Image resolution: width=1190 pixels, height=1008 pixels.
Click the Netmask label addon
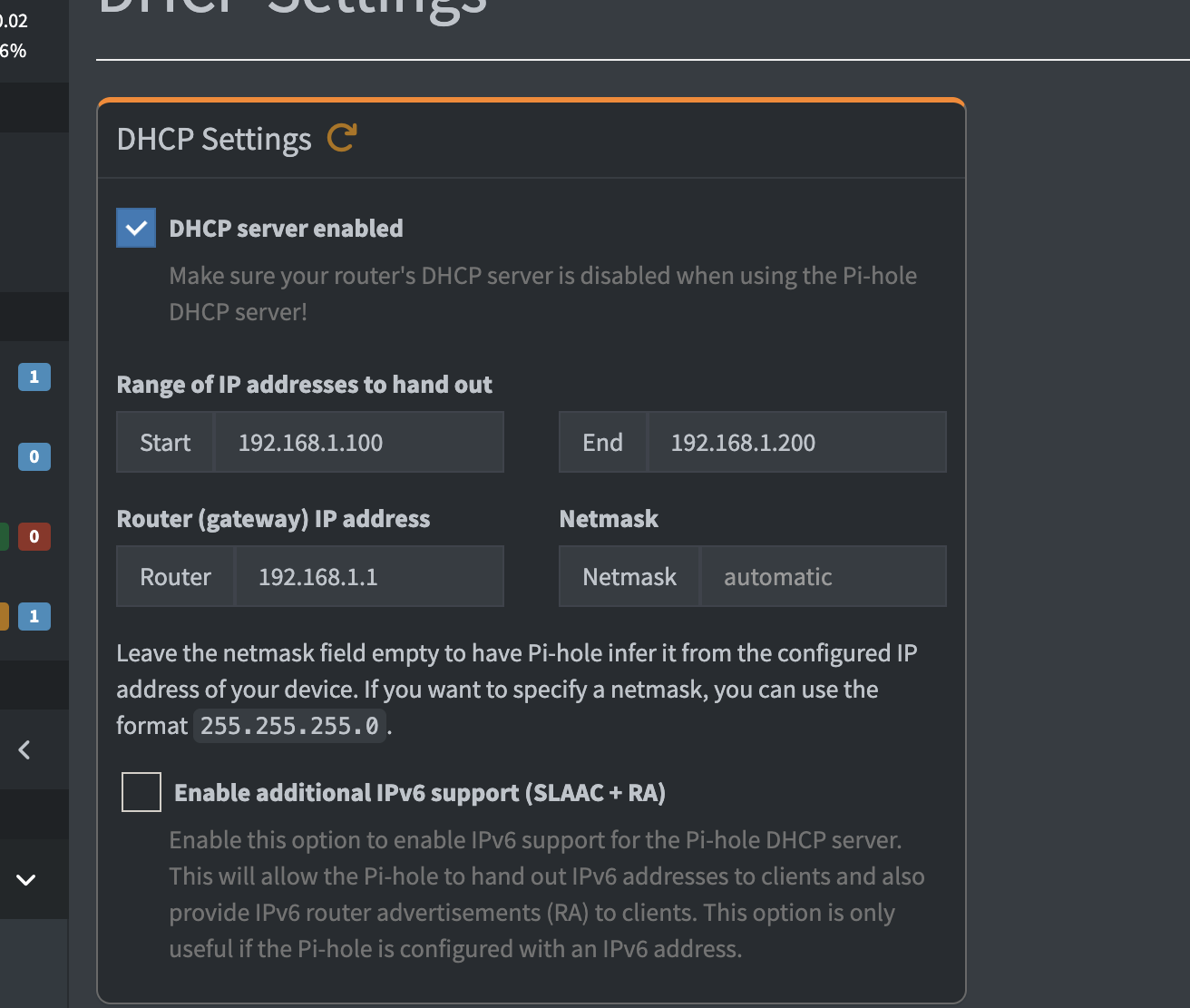point(629,576)
